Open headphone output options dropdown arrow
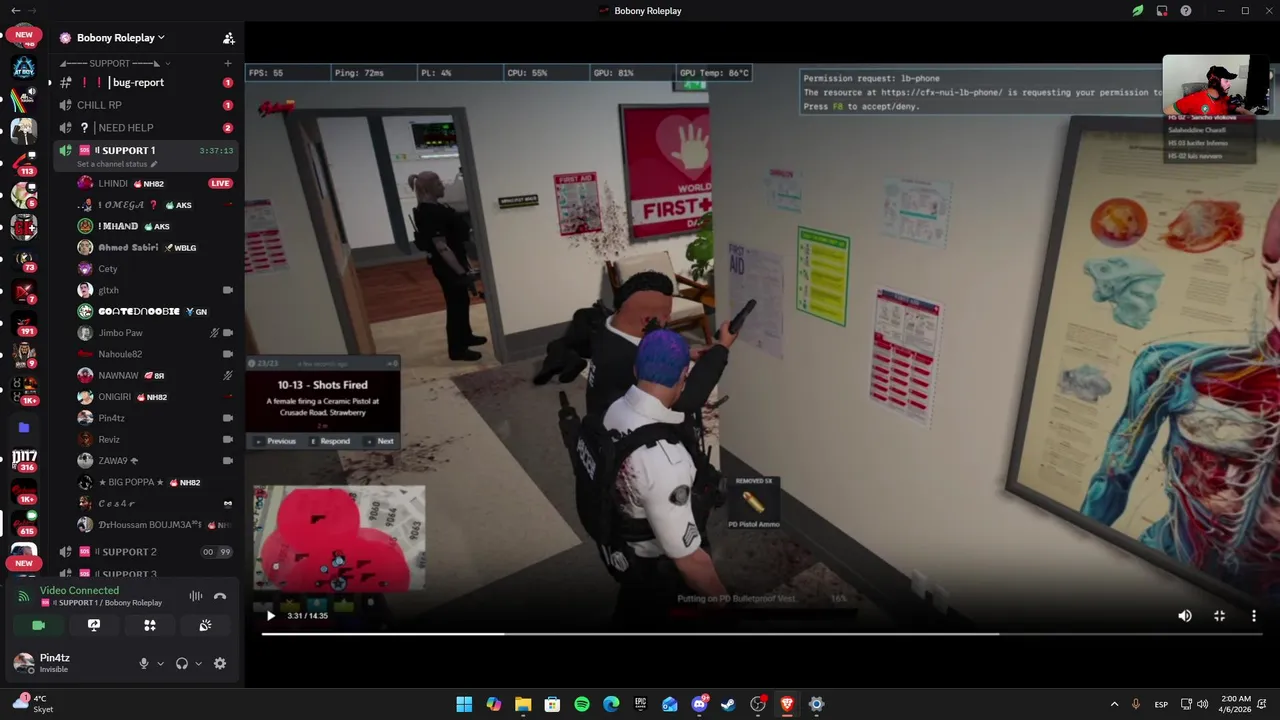The width and height of the screenshot is (1280, 720). tap(198, 663)
